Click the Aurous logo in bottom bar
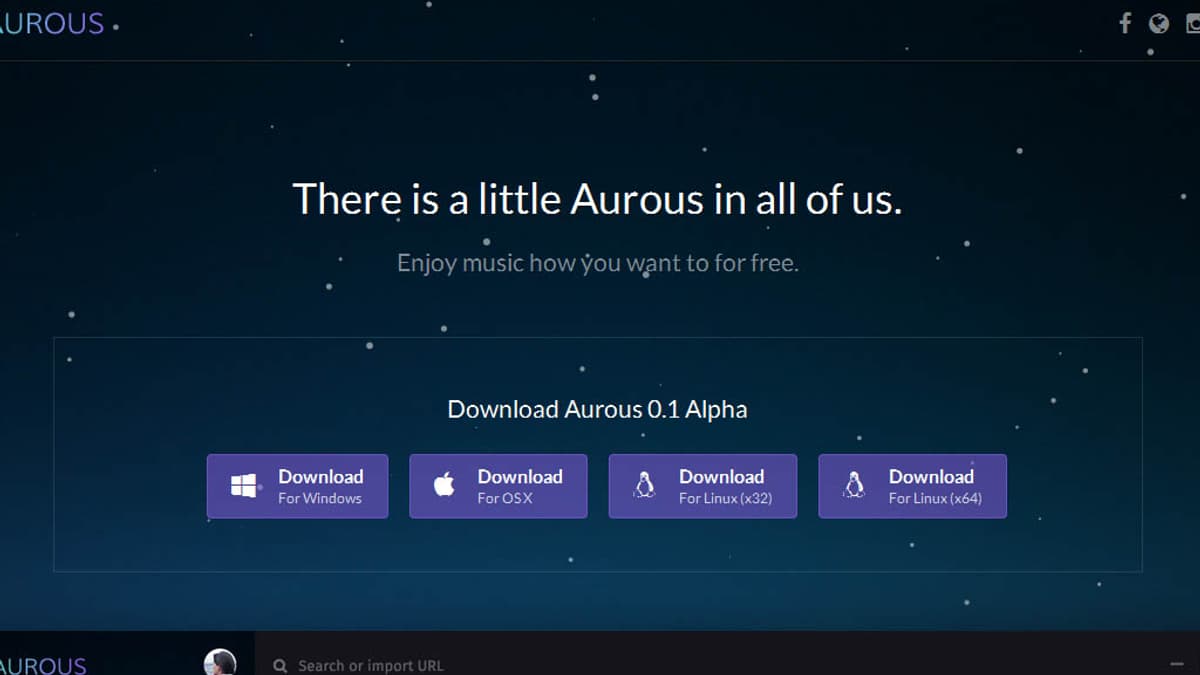This screenshot has width=1200, height=675. (x=43, y=666)
